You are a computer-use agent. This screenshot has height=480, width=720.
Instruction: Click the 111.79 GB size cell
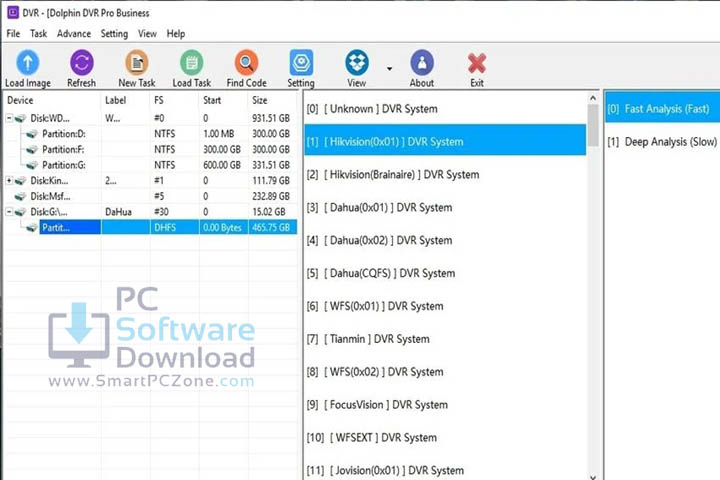coord(272,181)
